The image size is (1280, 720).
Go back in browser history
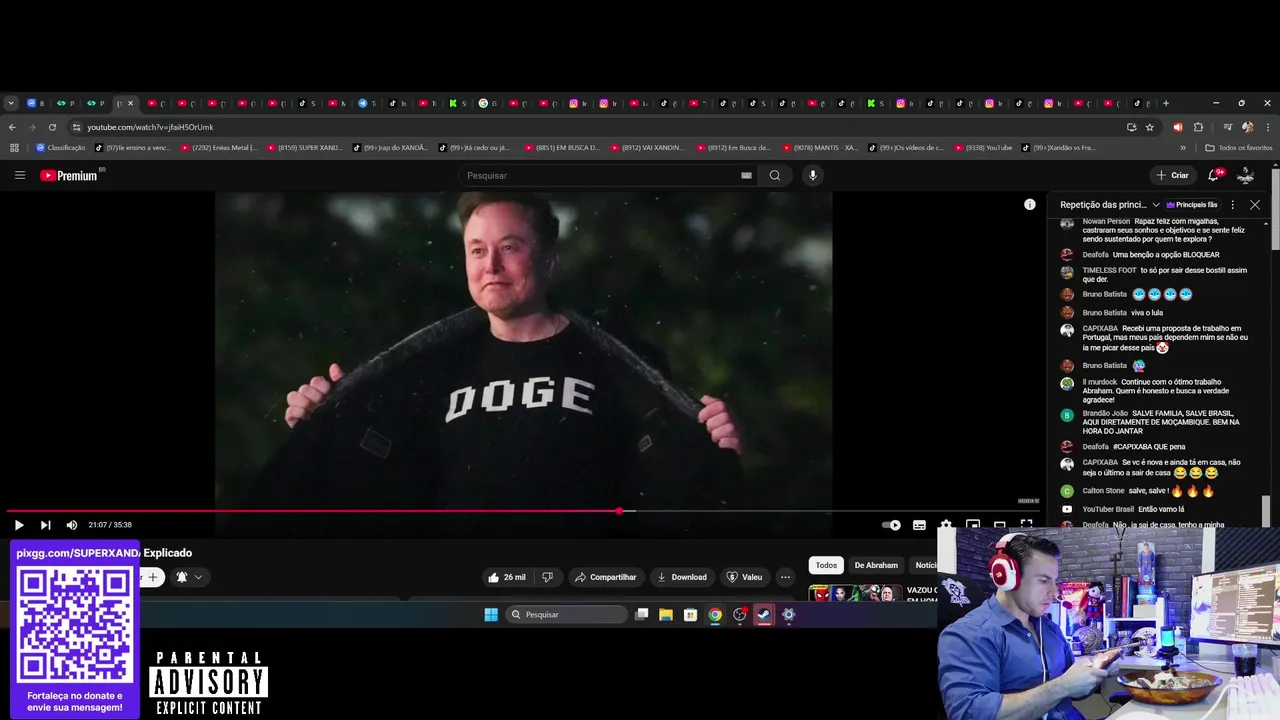12,127
